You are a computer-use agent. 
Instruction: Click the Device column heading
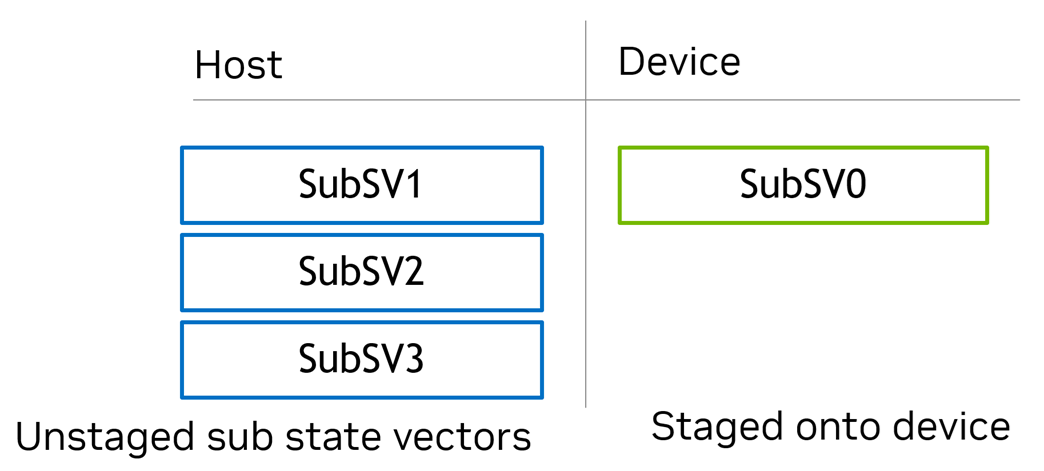[x=679, y=62]
